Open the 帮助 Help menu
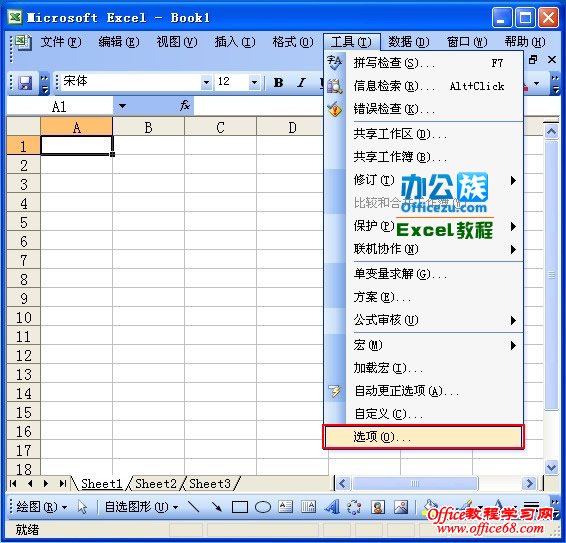Viewport: 566px width, 543px height. coord(525,42)
